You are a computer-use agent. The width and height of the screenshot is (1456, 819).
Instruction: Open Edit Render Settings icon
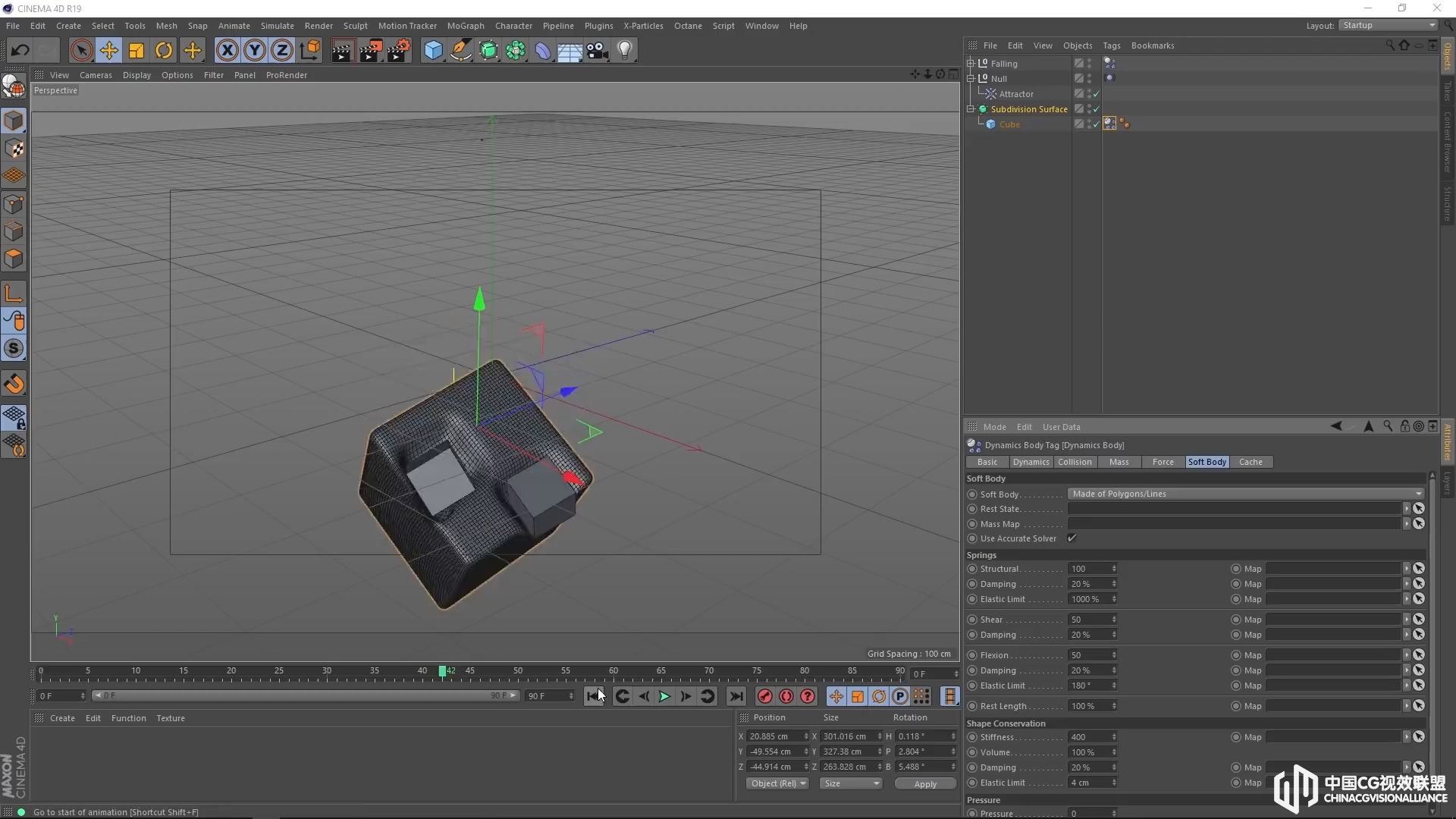click(399, 51)
